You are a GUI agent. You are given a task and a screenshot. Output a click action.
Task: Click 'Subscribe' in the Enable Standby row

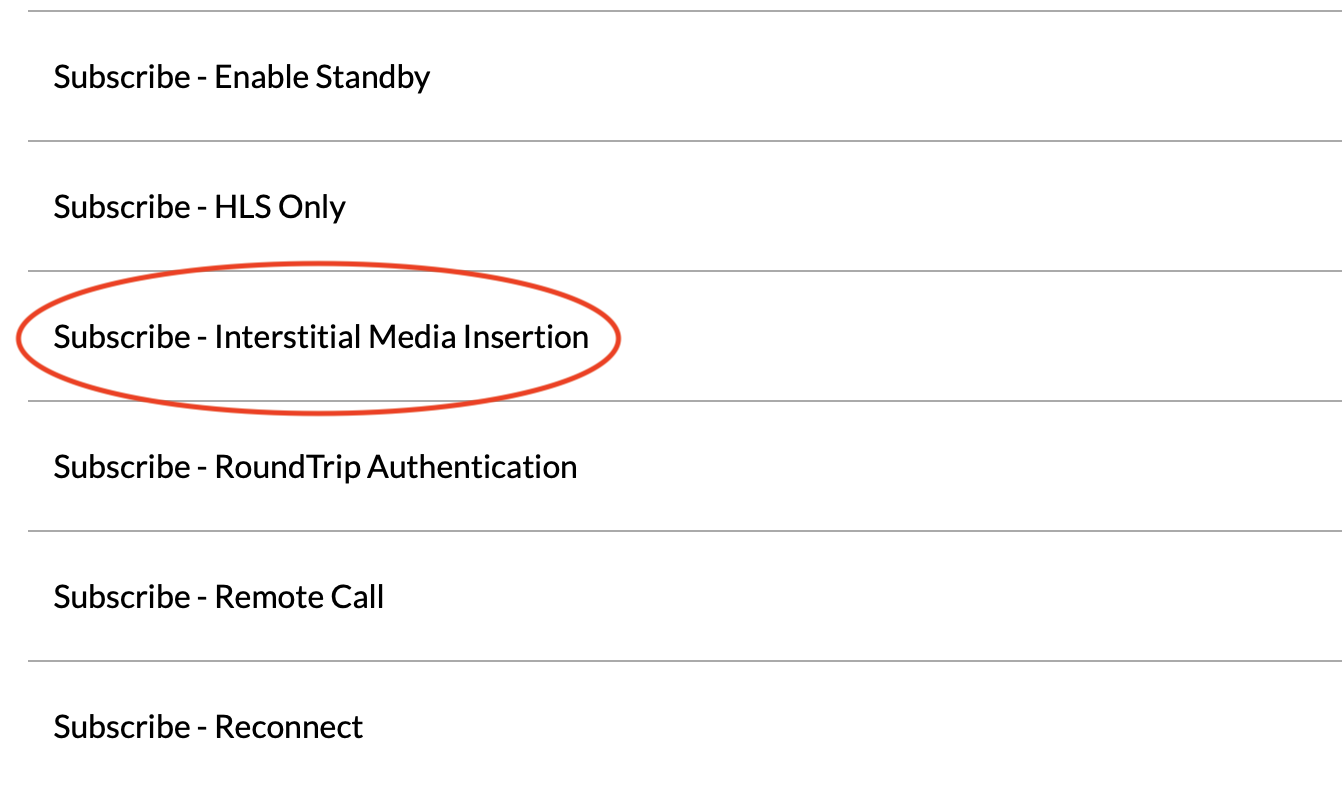(122, 77)
